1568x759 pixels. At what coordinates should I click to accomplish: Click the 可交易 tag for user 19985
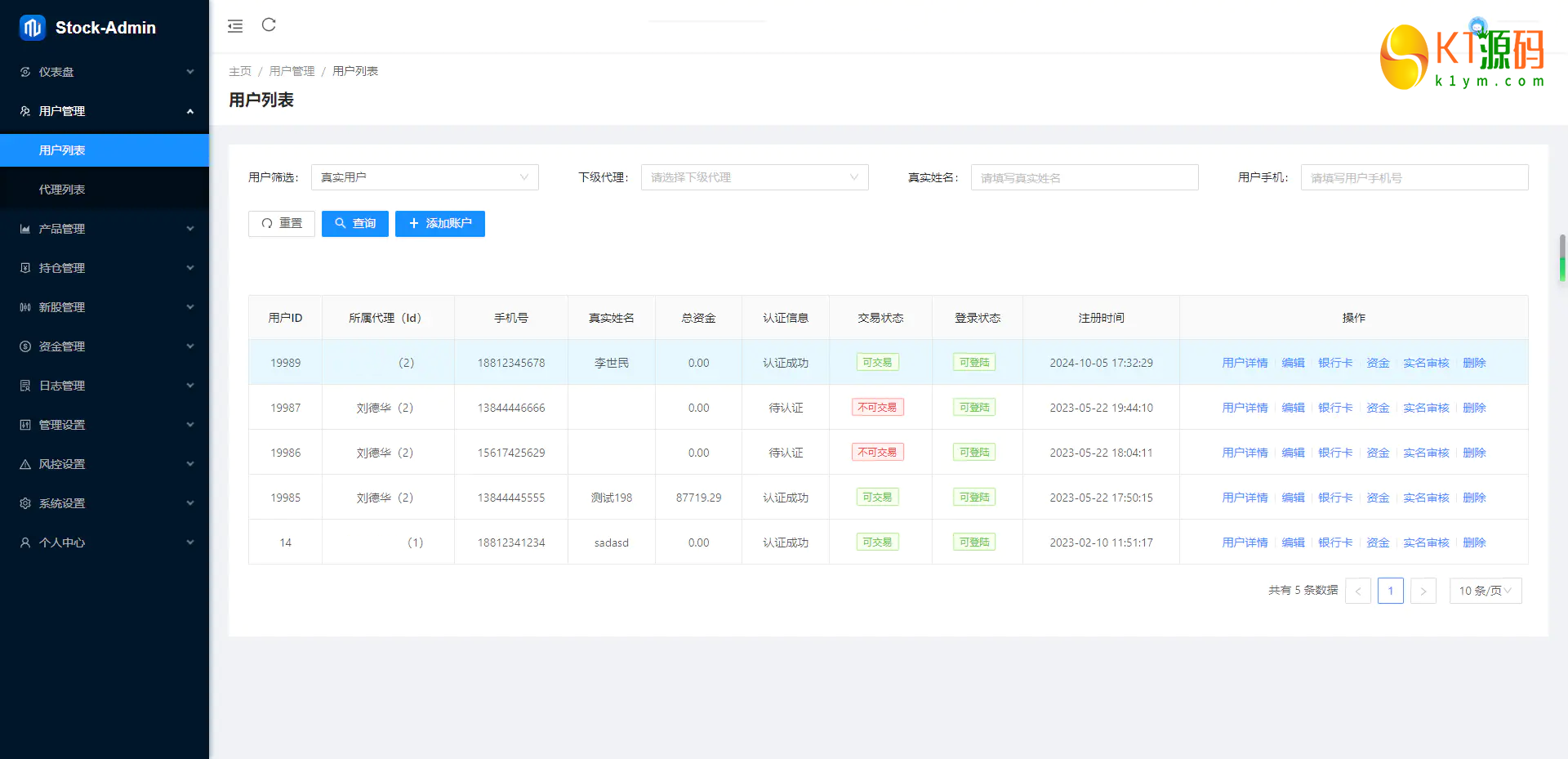coord(878,498)
